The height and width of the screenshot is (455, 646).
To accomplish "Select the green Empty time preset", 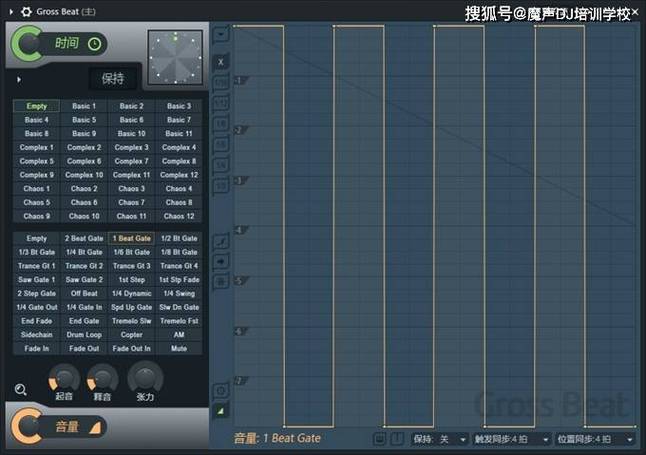I will pos(37,106).
